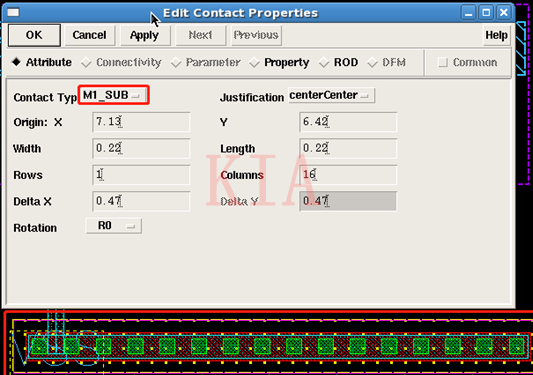533x375 pixels.
Task: Click the Columns input field
Action: tap(348, 175)
